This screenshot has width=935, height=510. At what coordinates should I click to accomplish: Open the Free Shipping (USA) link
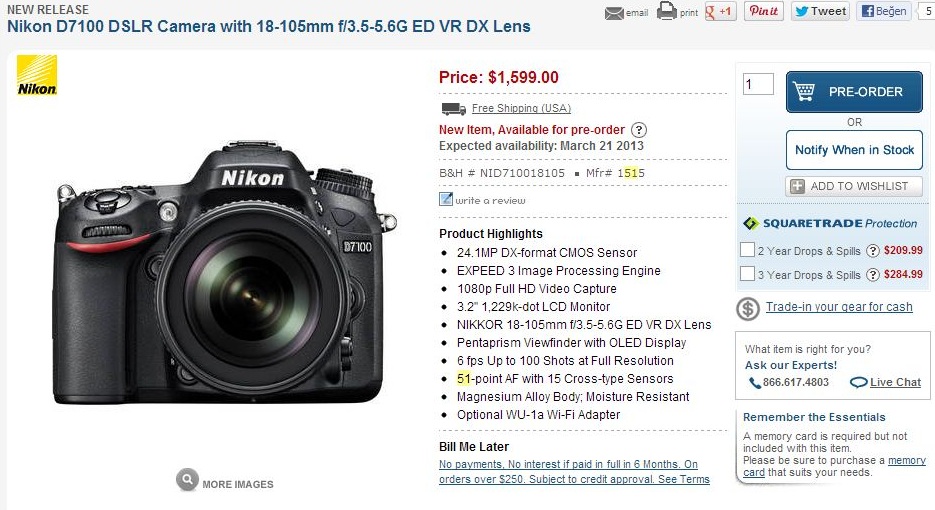click(x=521, y=109)
